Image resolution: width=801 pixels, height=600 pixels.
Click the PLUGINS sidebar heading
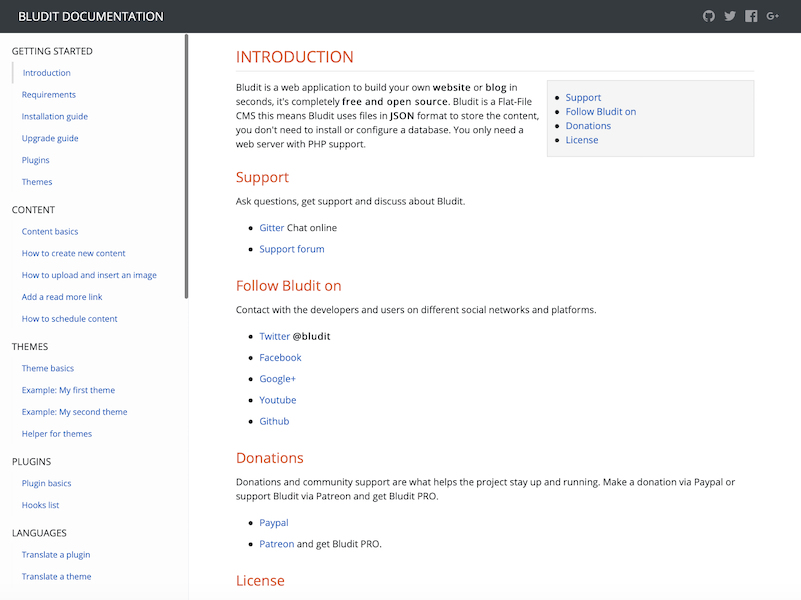coord(31,462)
